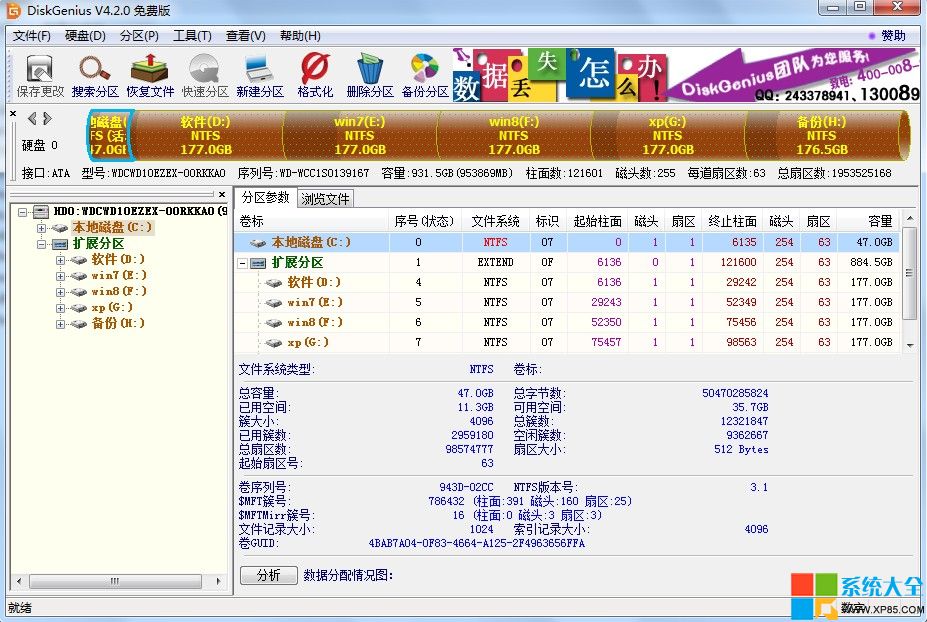927x622 pixels.
Task: Click the 保存更改 save changes icon
Action: click(x=40, y=76)
